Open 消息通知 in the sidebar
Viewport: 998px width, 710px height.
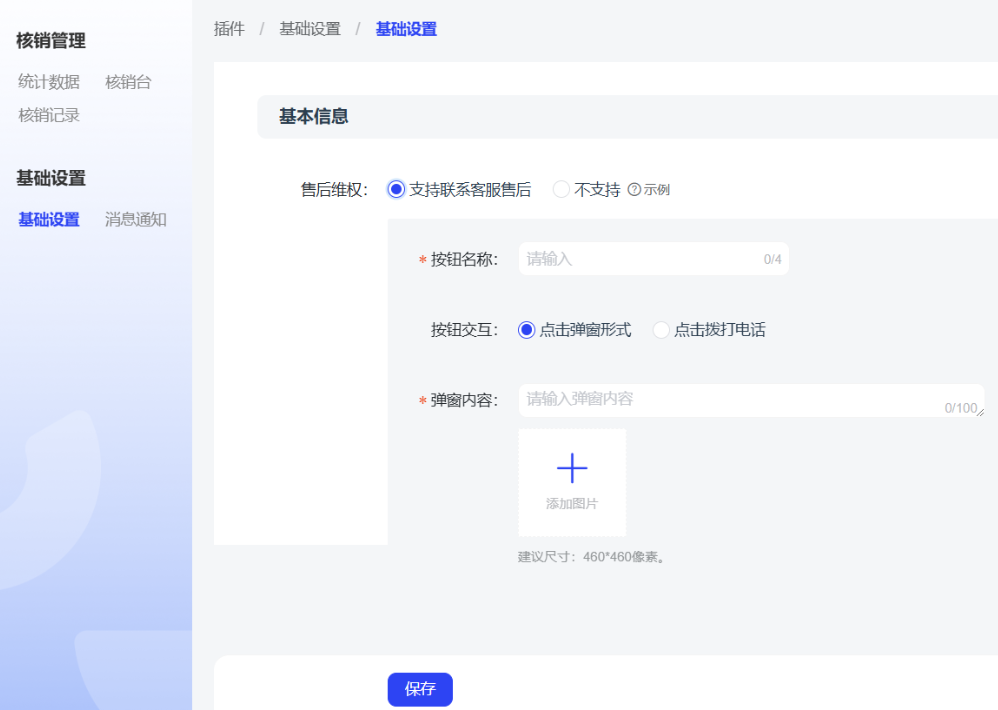click(x=135, y=220)
